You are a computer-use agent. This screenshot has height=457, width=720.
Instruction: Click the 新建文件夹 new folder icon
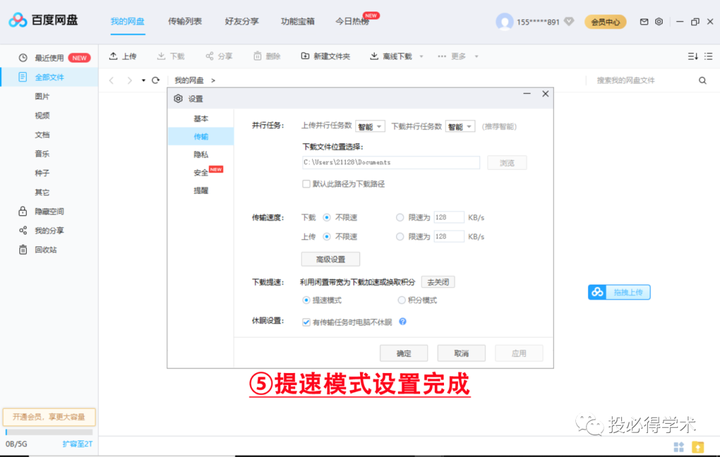coord(305,56)
